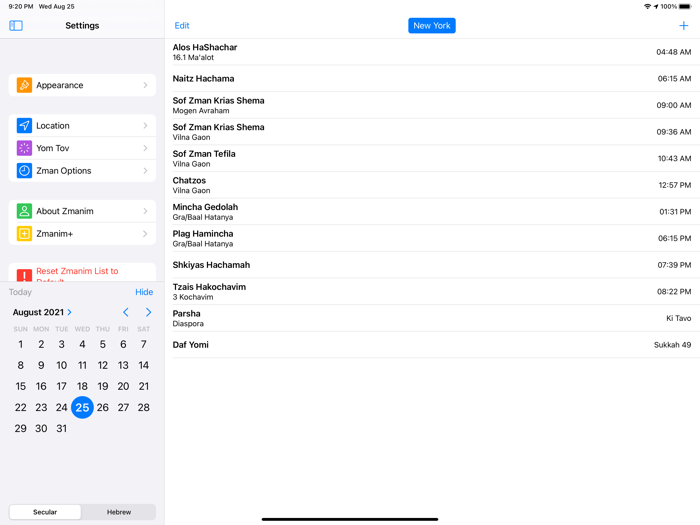700x525 pixels.
Task: Click the red Reset warning icon
Action: 24,275
